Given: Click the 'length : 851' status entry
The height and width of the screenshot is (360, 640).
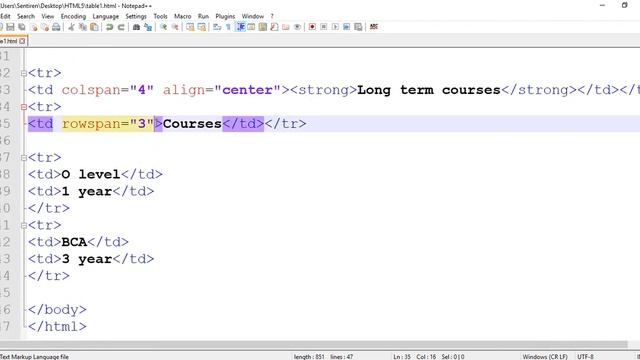Looking at the screenshot, I should 309,357.
